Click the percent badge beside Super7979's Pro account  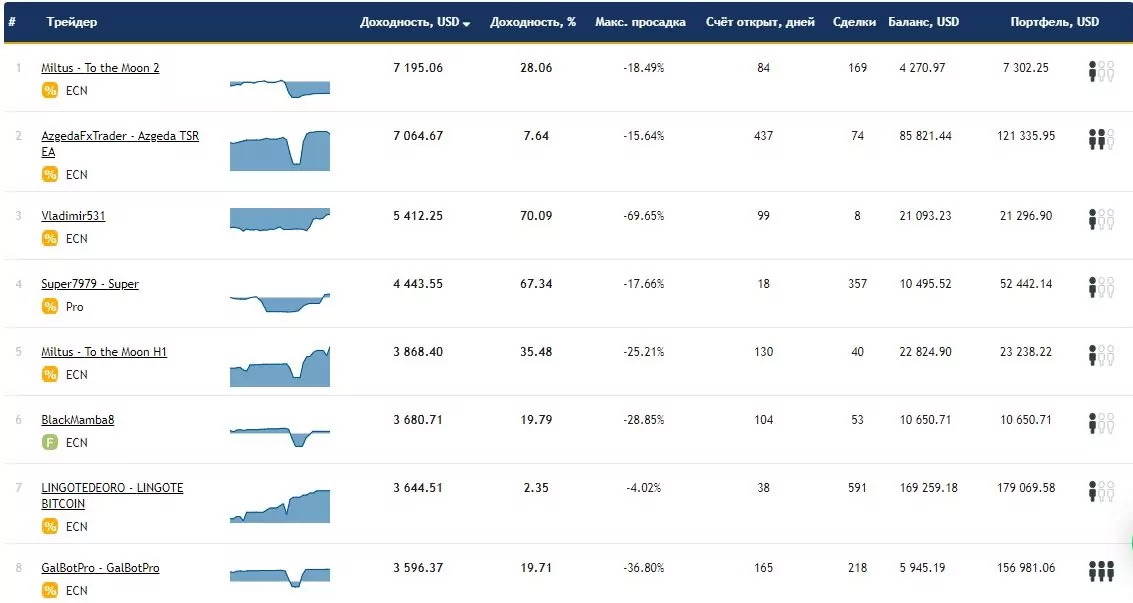(x=50, y=306)
